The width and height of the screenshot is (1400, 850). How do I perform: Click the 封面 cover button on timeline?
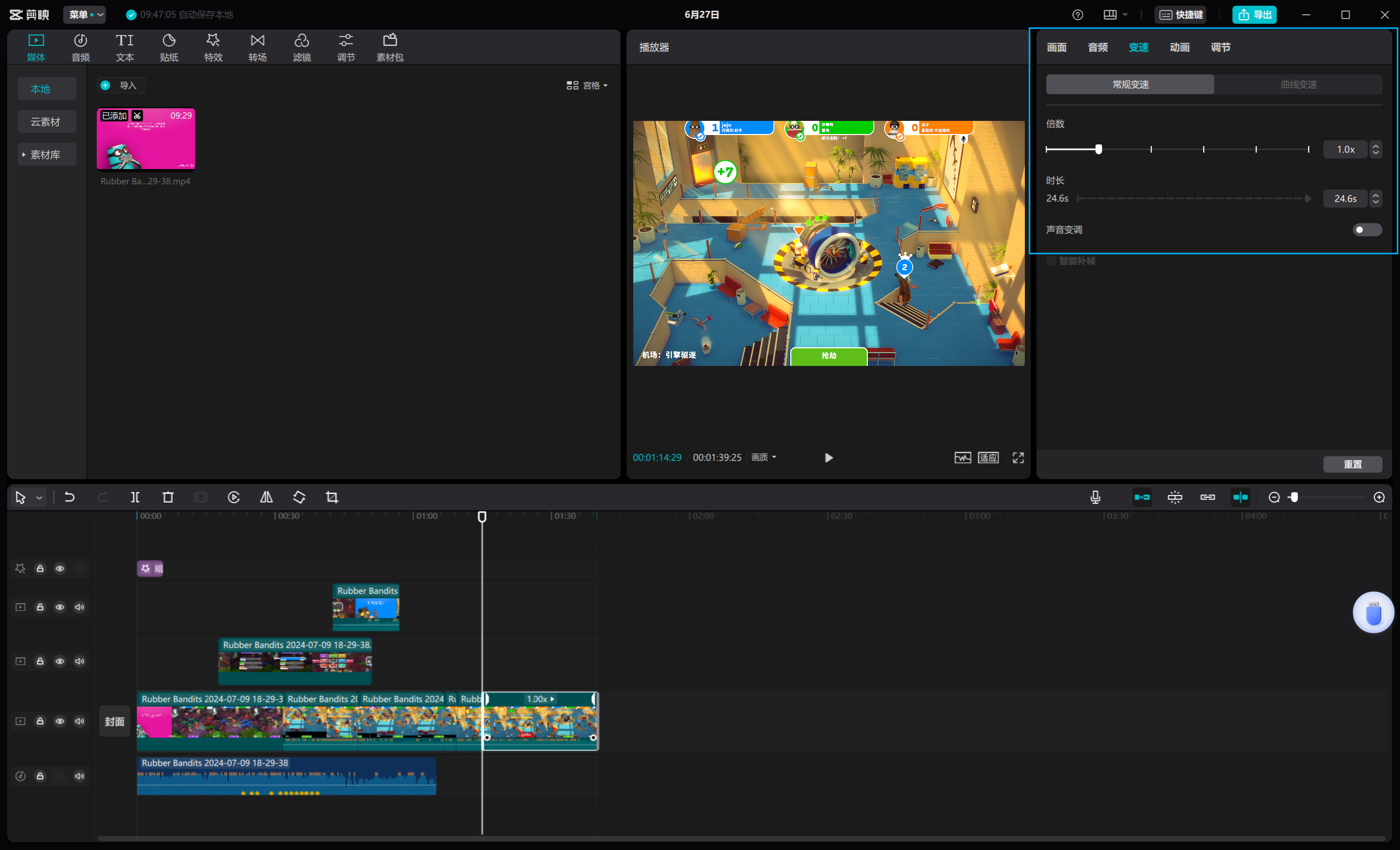click(x=115, y=721)
